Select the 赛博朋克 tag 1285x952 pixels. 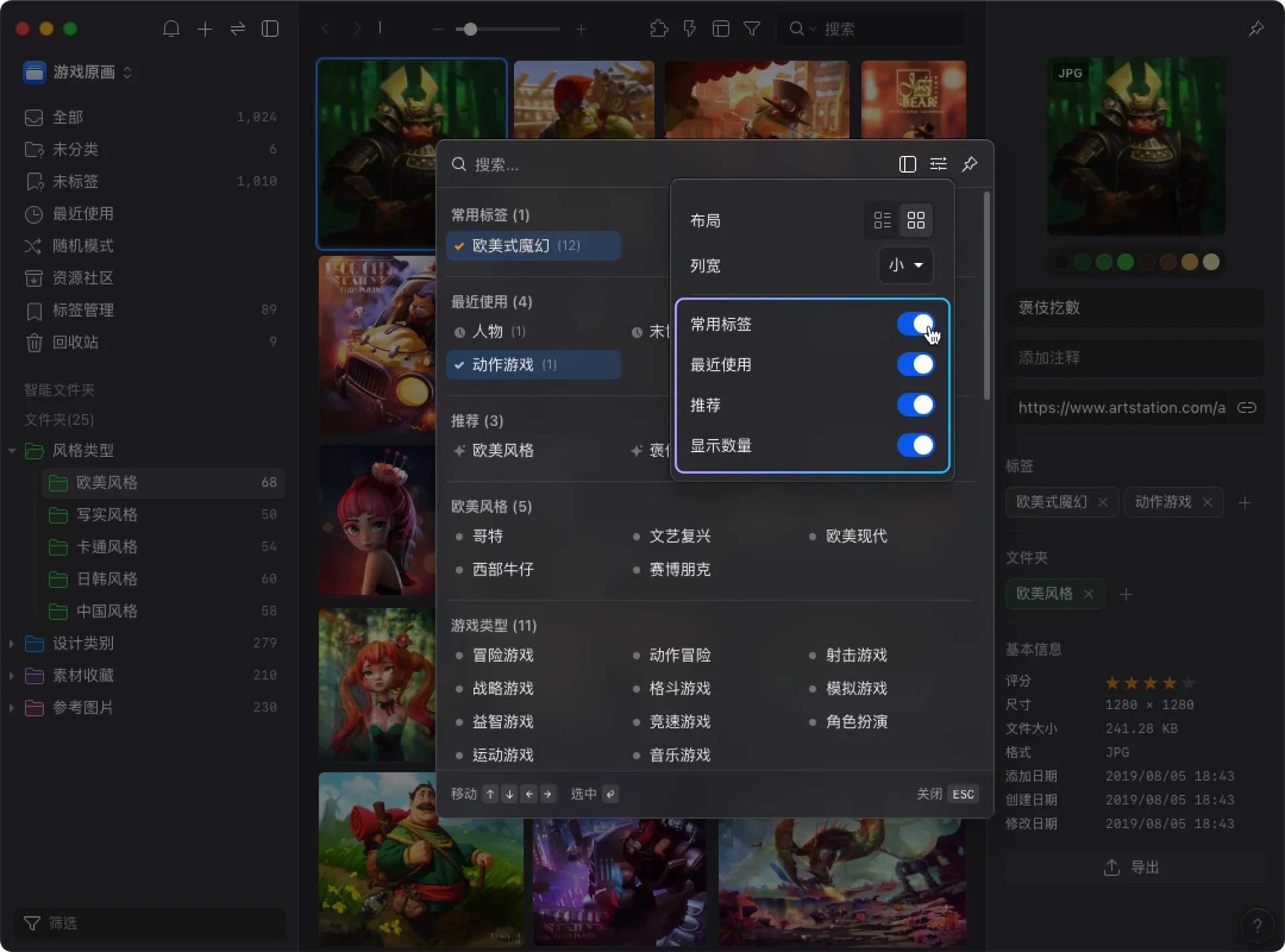pos(680,569)
